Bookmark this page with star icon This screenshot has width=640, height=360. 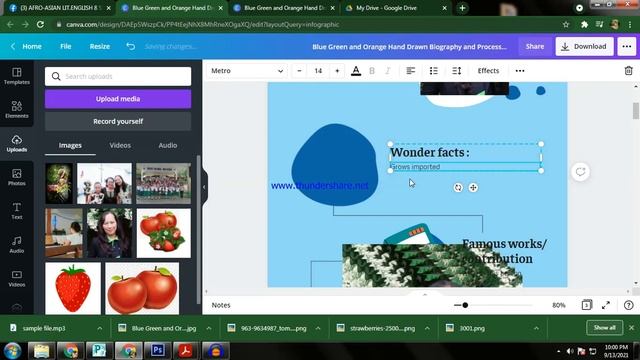click(566, 24)
